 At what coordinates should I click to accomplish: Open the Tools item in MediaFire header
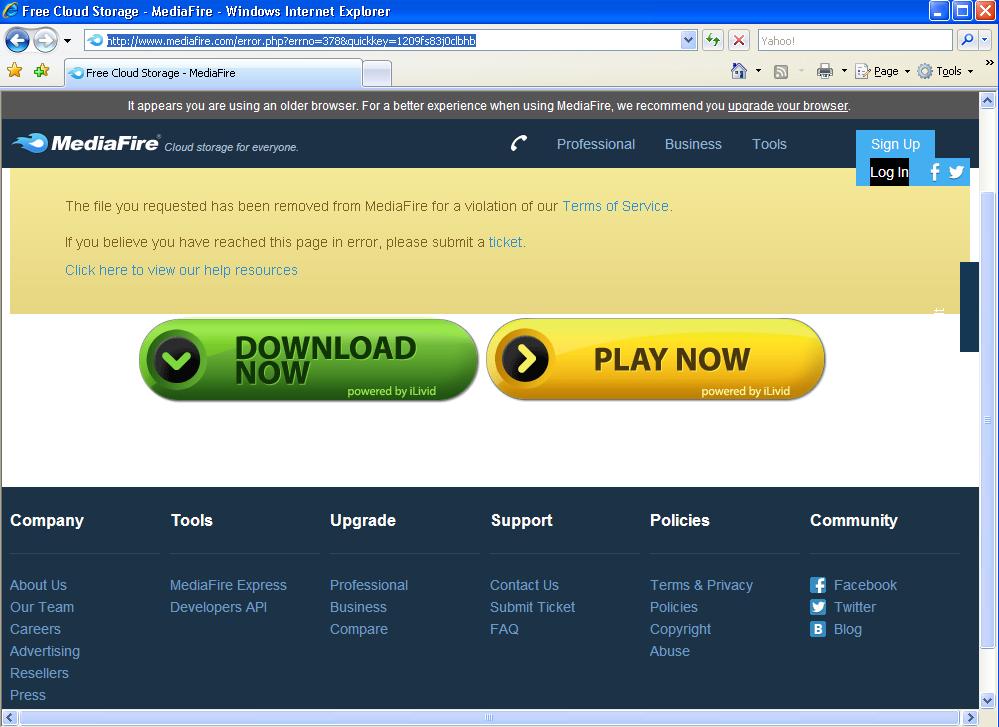coord(769,144)
